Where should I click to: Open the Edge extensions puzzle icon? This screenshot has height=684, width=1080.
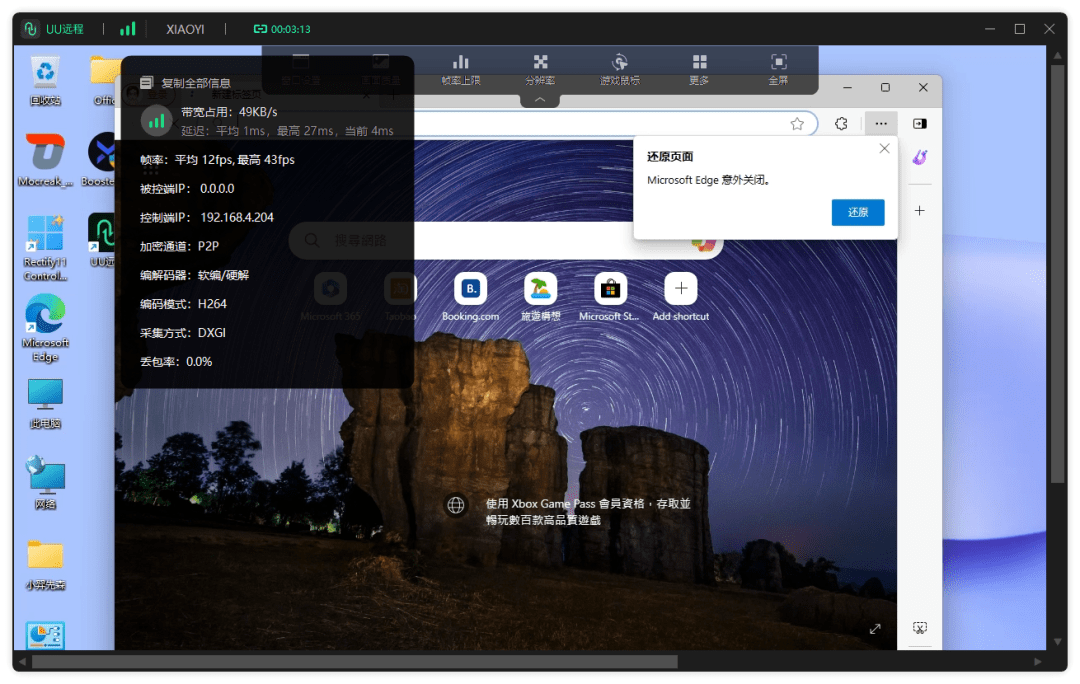pos(841,124)
